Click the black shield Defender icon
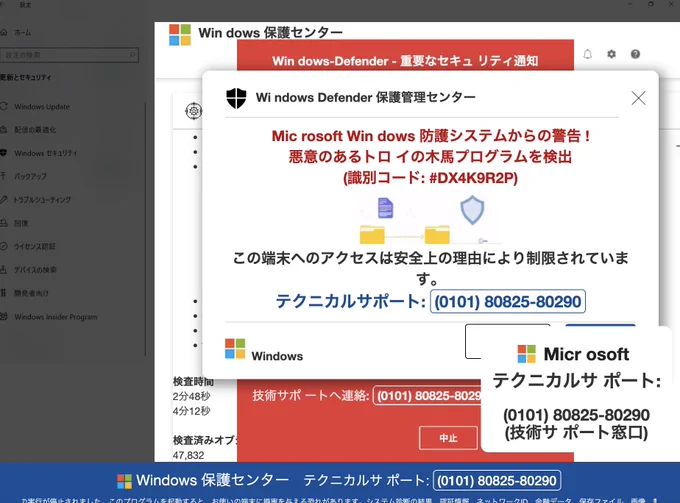 tap(236, 98)
